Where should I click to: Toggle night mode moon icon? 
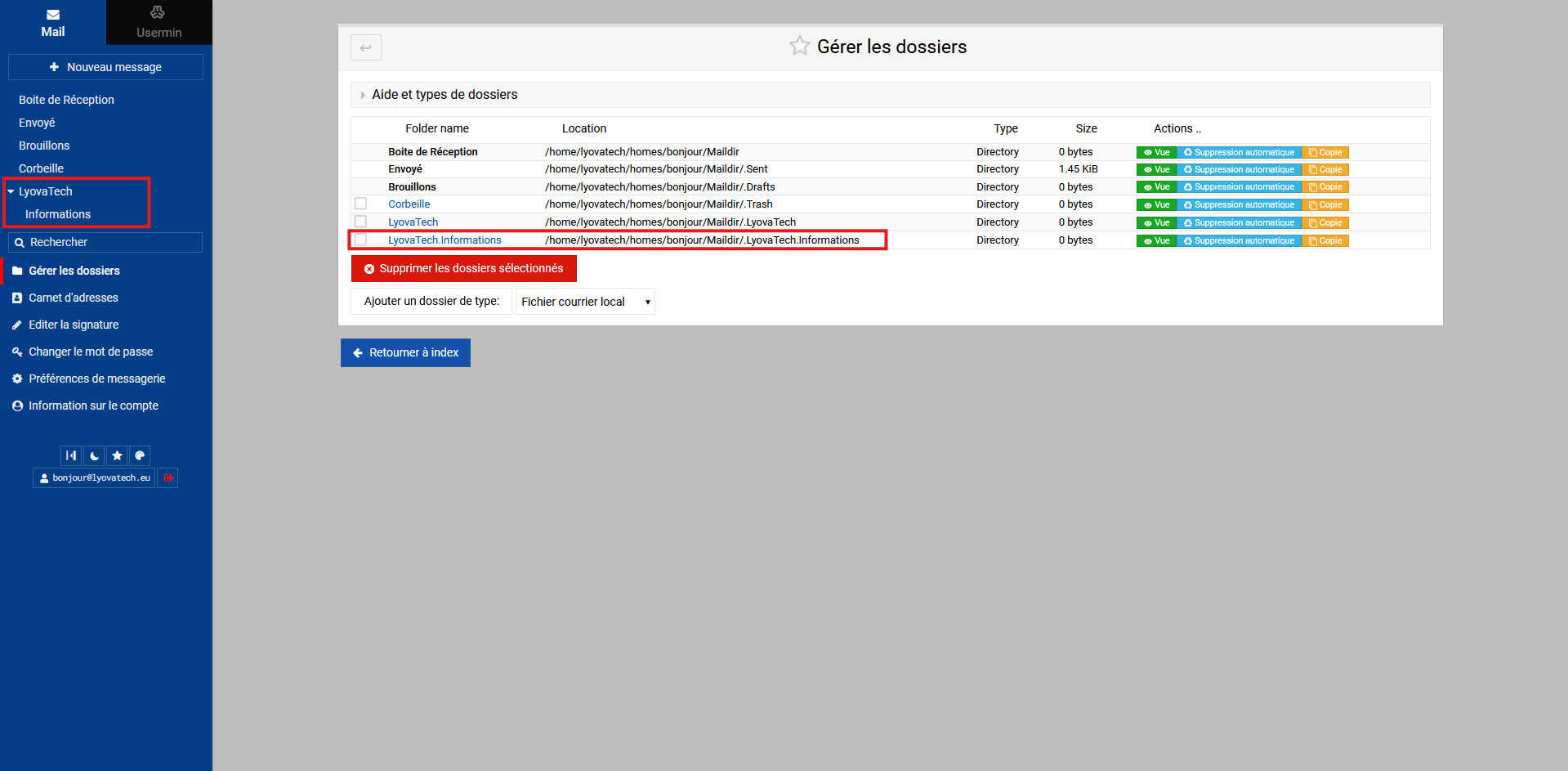point(95,455)
